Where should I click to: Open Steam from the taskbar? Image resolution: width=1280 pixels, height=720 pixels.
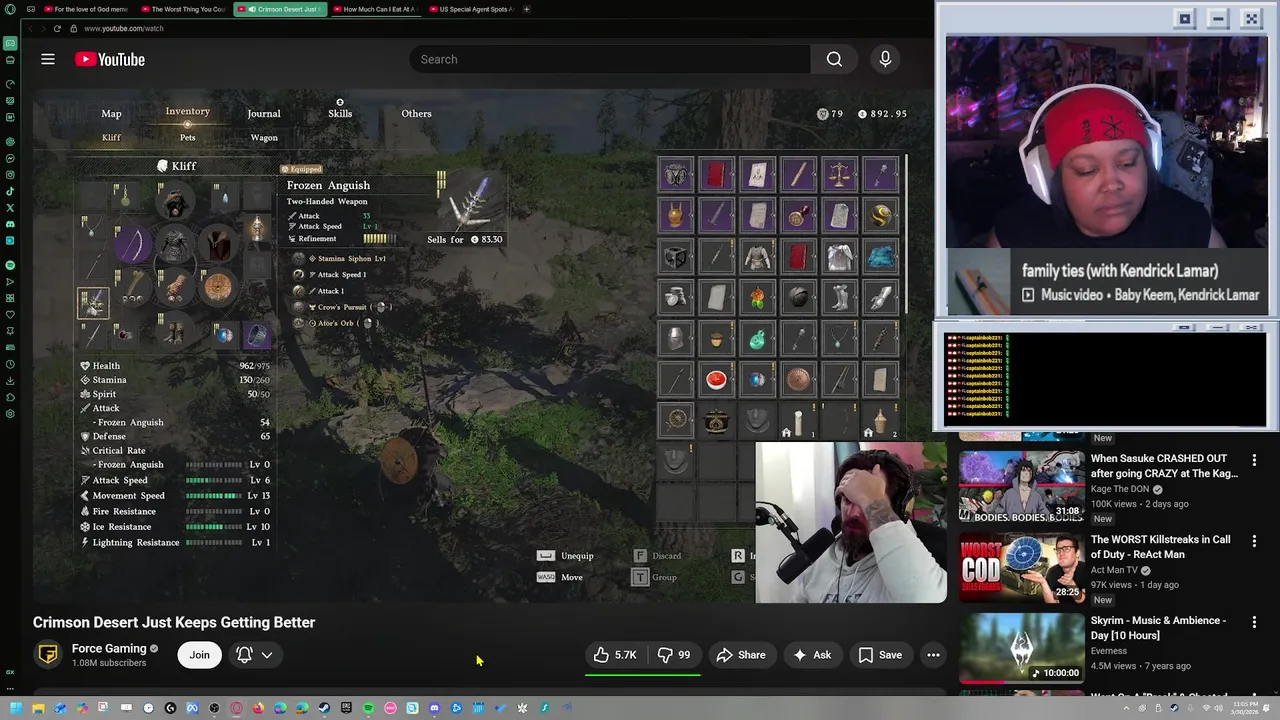click(324, 708)
